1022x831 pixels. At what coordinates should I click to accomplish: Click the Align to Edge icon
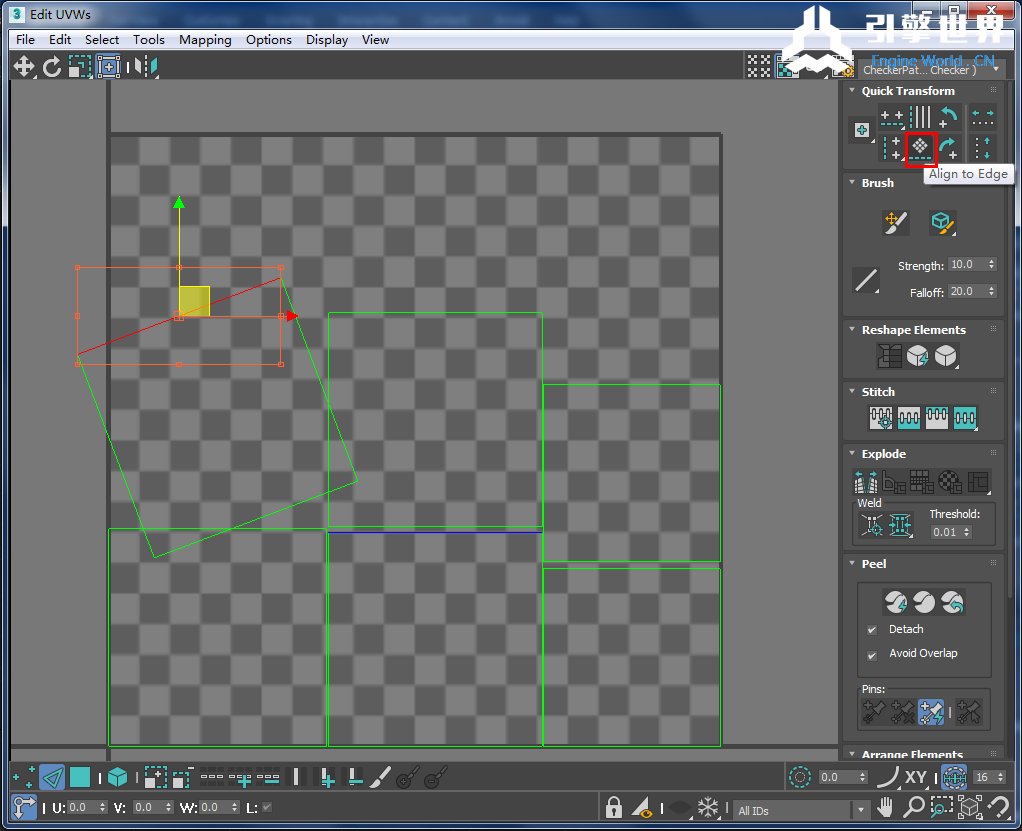[x=920, y=148]
